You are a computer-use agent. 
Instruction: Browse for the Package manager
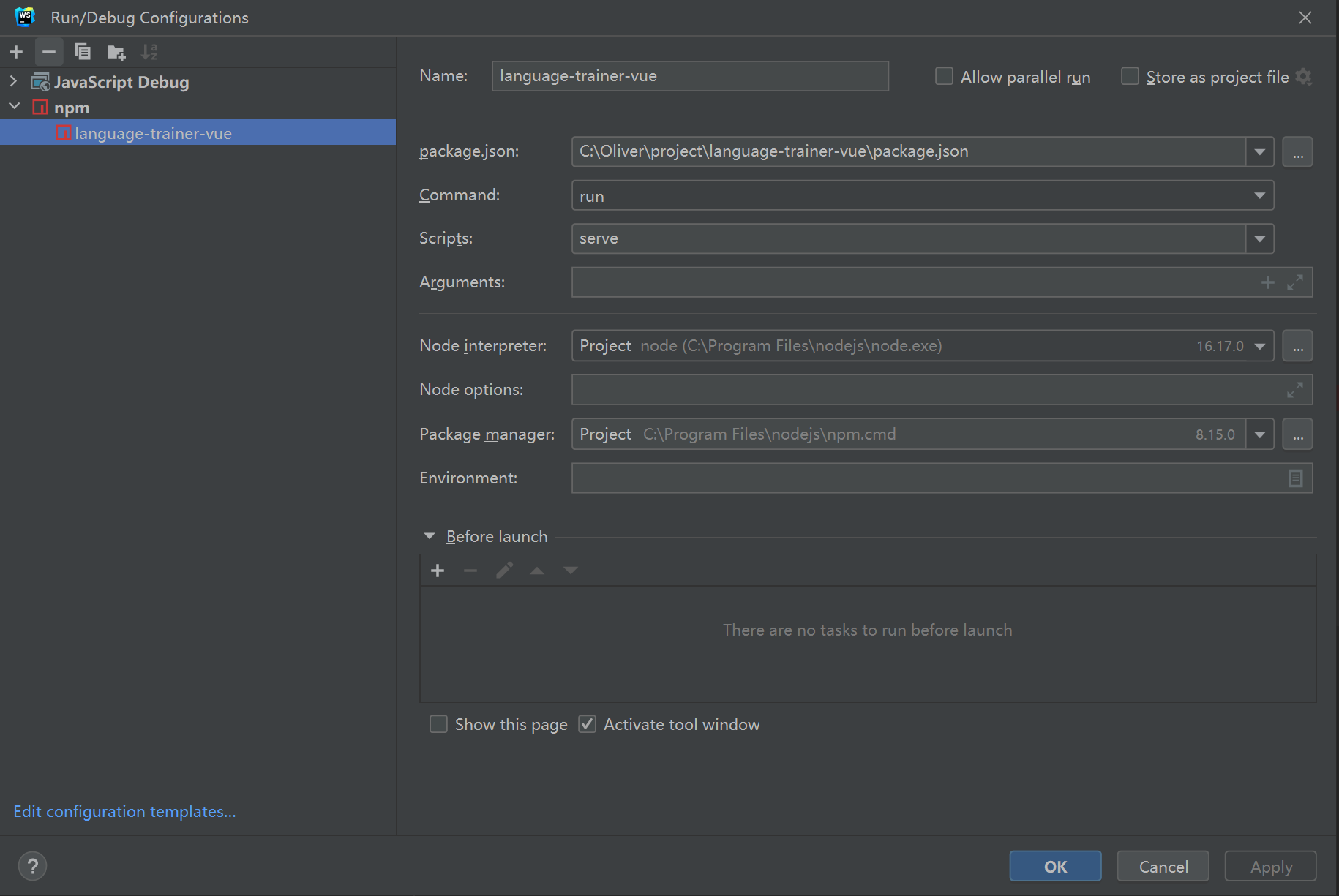point(1297,434)
